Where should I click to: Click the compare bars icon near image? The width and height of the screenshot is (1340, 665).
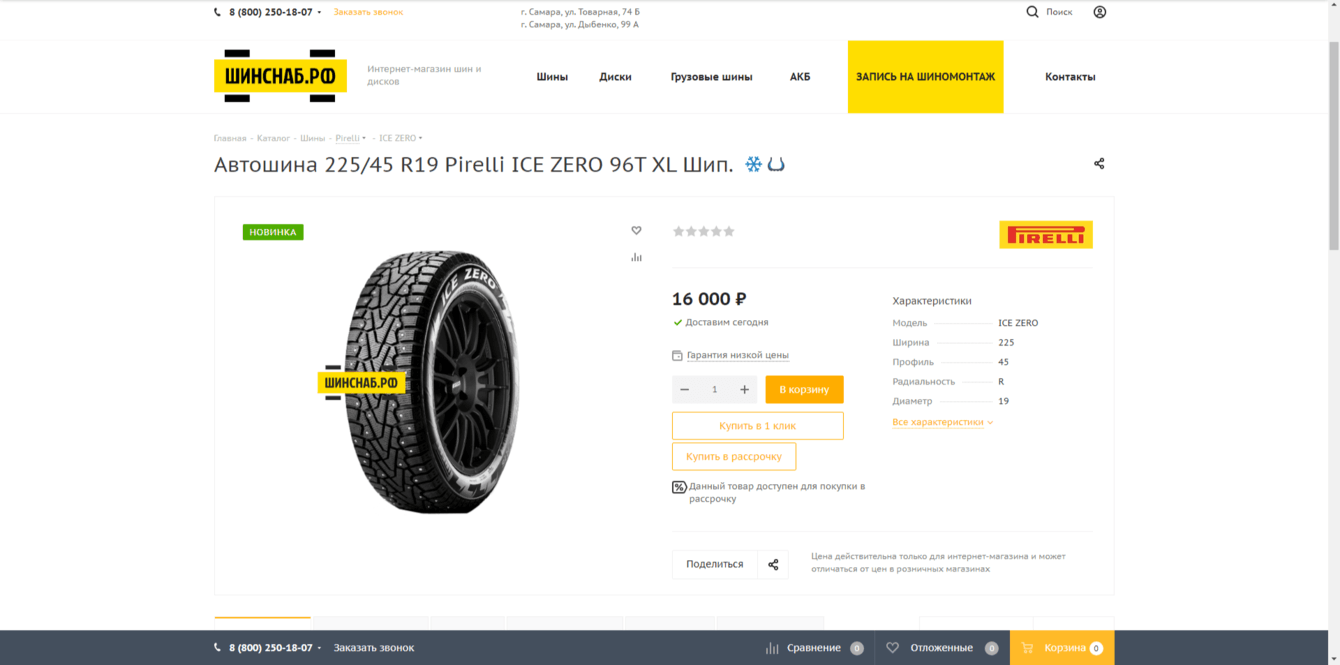point(636,258)
